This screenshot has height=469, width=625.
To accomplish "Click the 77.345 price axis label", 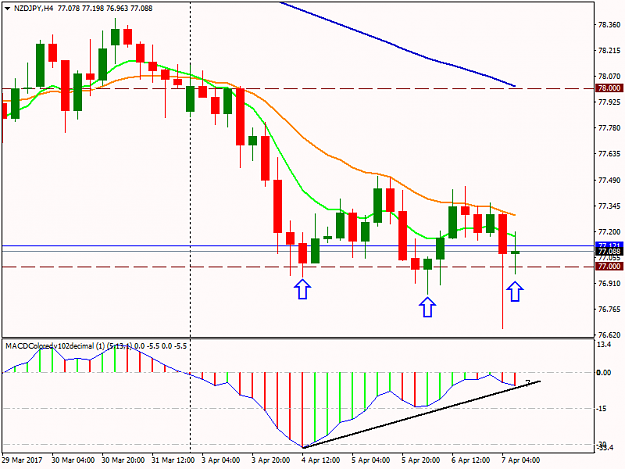I will (609, 206).
